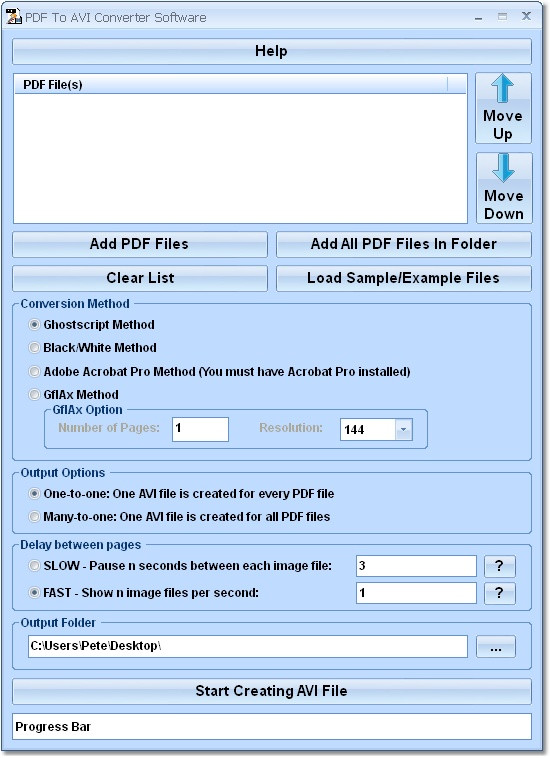Minimize the converter window

[478, 17]
